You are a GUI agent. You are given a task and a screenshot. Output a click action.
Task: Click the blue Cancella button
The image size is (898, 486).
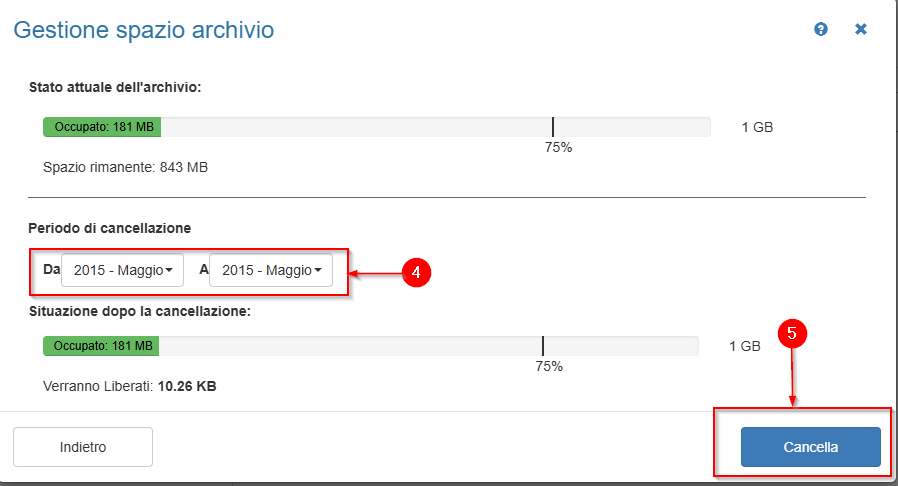(x=810, y=447)
